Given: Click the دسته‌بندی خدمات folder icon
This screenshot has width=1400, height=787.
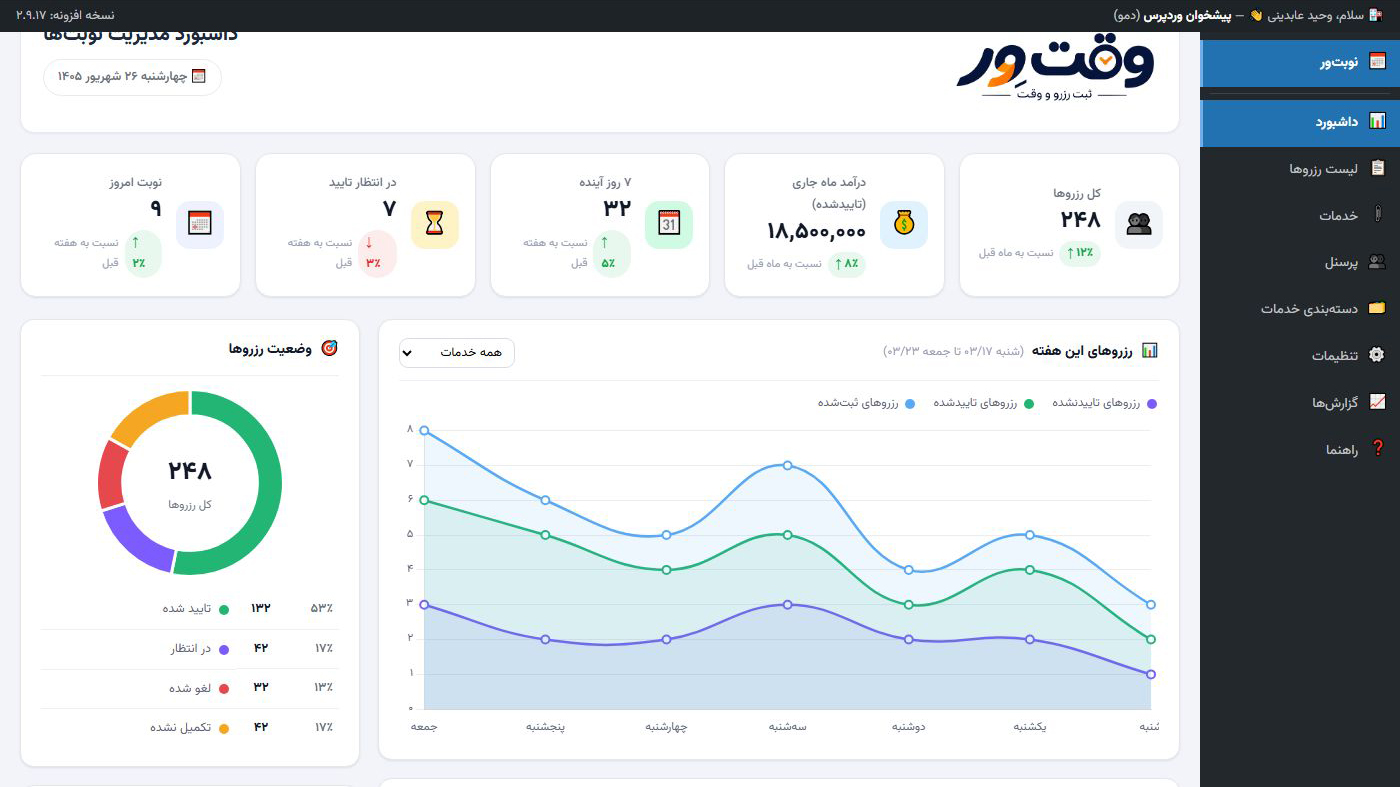Looking at the screenshot, I should pos(1377,308).
